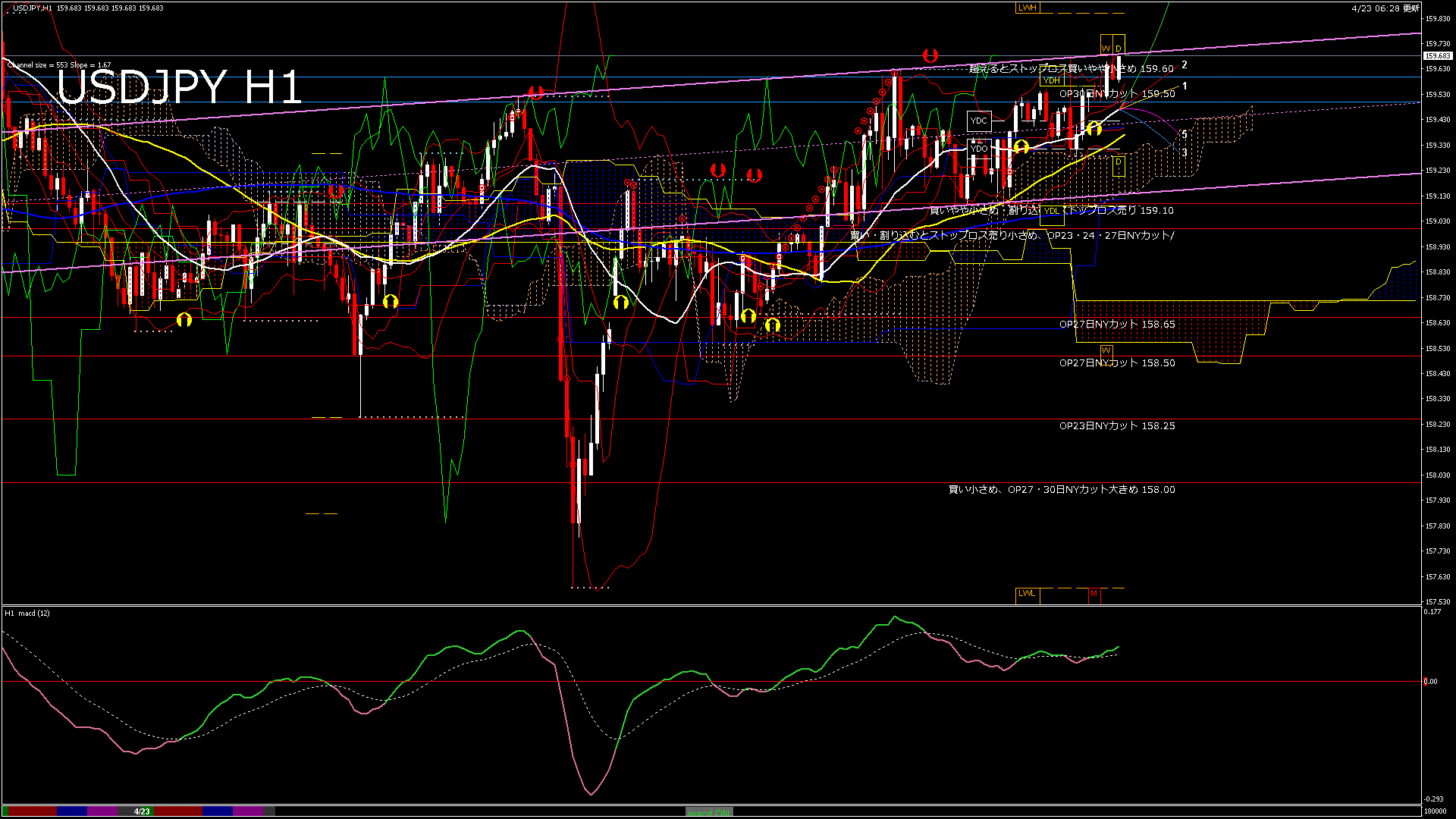Click the W pivot box above latest candle
Screen dimensions: 1456x819
tap(1106, 49)
